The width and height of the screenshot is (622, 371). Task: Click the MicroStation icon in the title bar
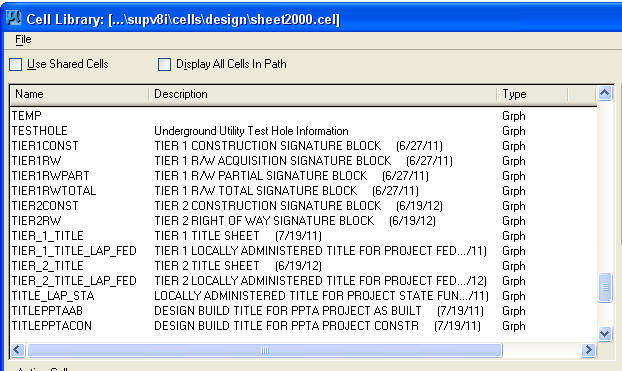click(13, 18)
